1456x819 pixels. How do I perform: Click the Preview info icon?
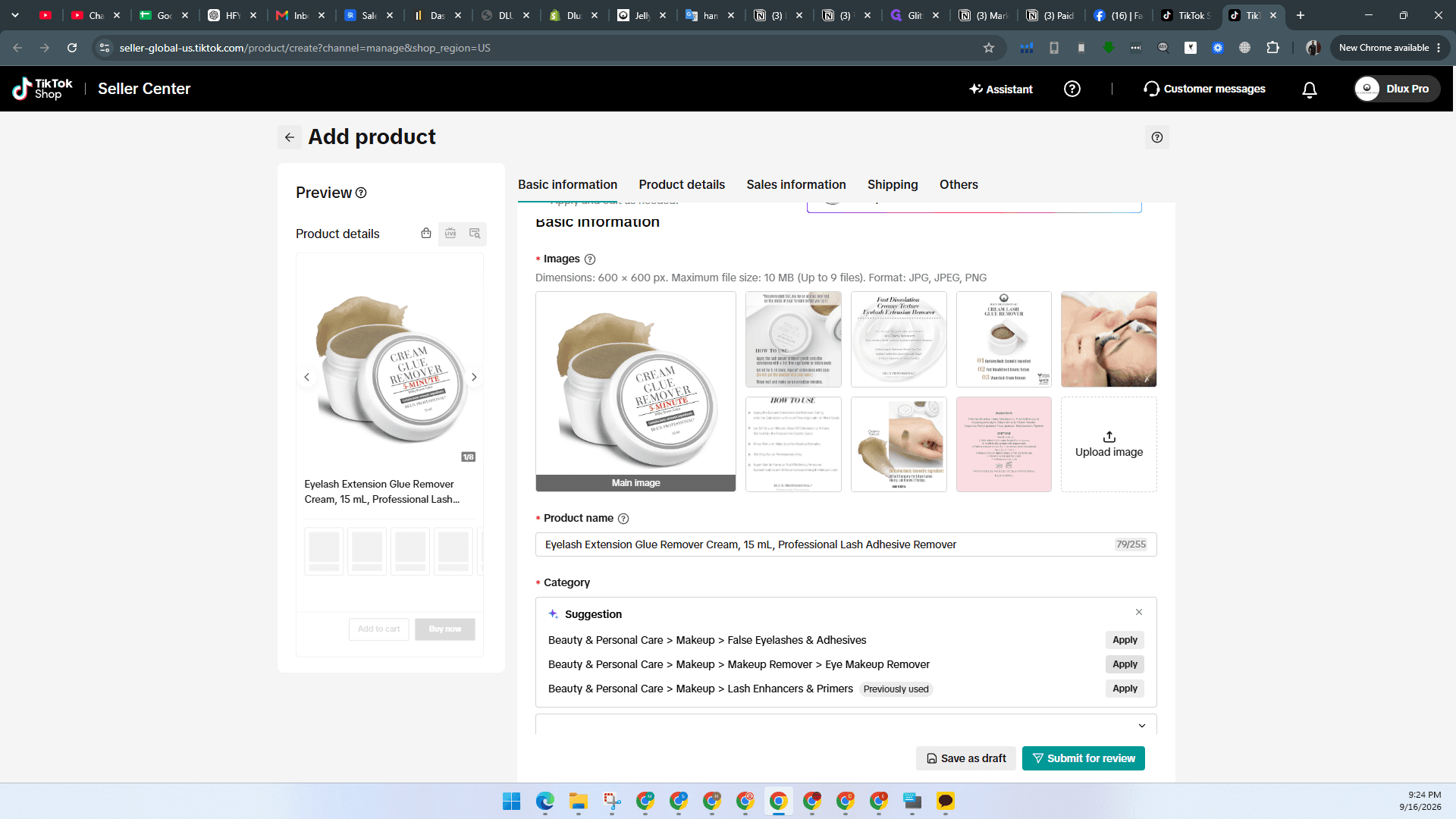coord(361,193)
